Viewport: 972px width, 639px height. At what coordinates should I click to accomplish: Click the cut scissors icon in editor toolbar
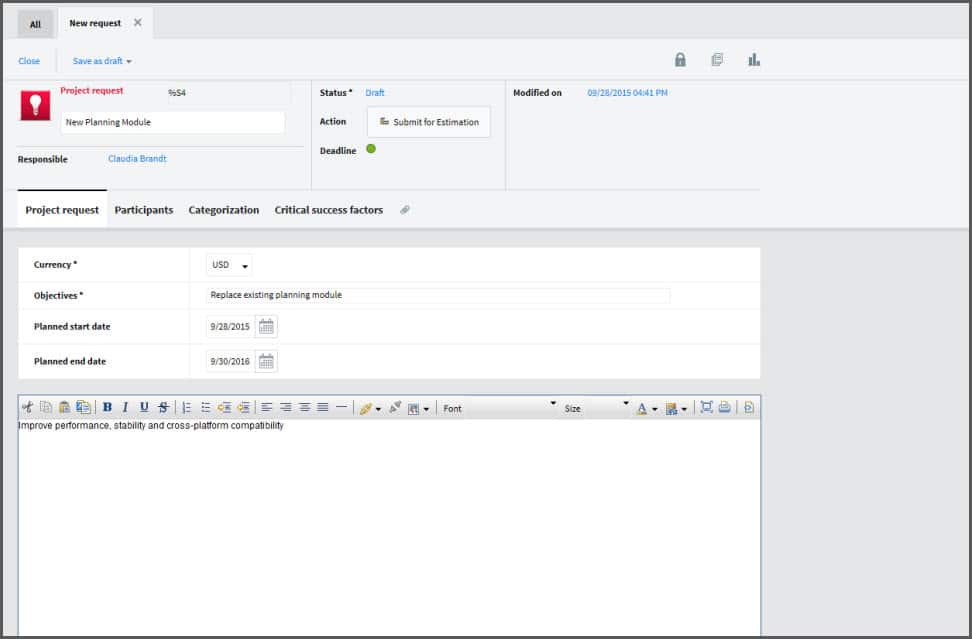click(x=27, y=408)
